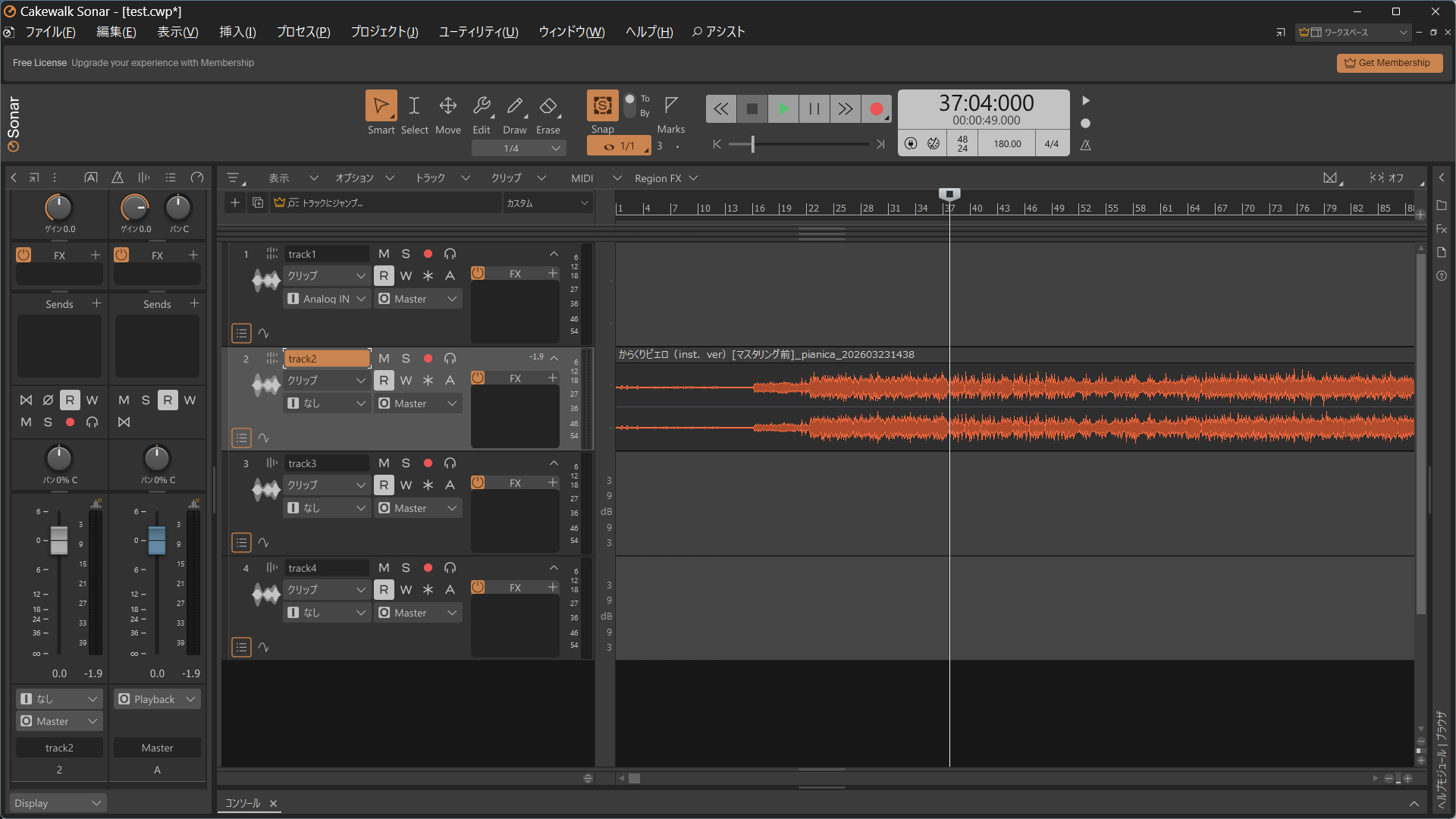This screenshot has height=819, width=1456.
Task: Open the ファイル menu
Action: [x=50, y=32]
